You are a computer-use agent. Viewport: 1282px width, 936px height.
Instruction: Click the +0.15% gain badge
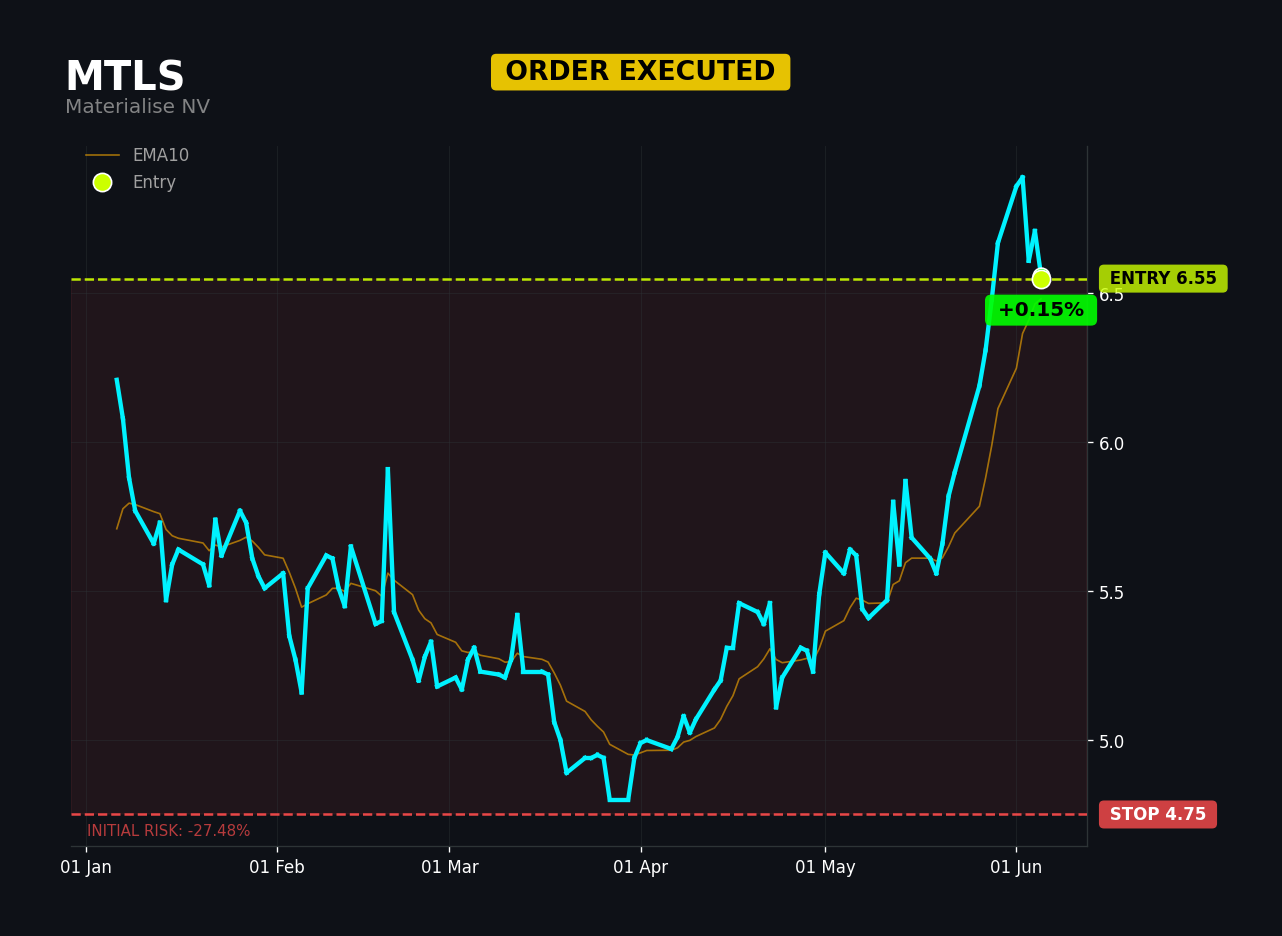(x=1041, y=310)
